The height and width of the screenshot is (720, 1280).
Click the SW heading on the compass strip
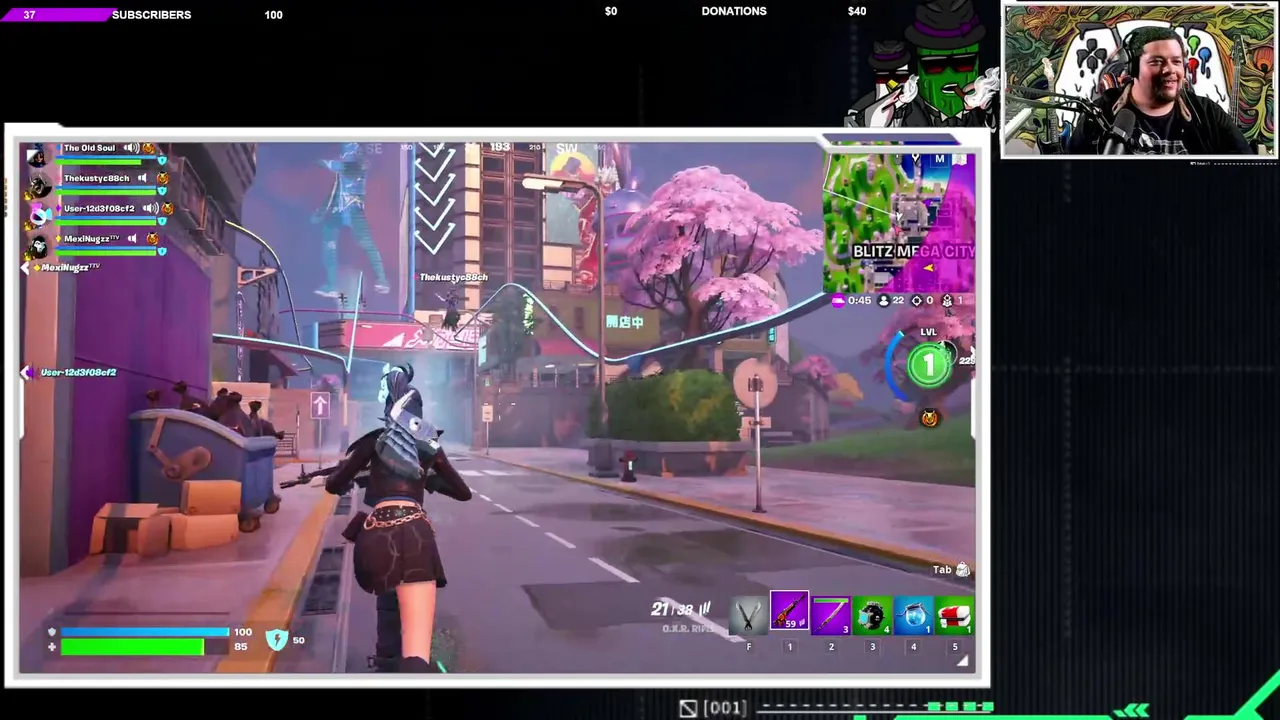point(566,149)
